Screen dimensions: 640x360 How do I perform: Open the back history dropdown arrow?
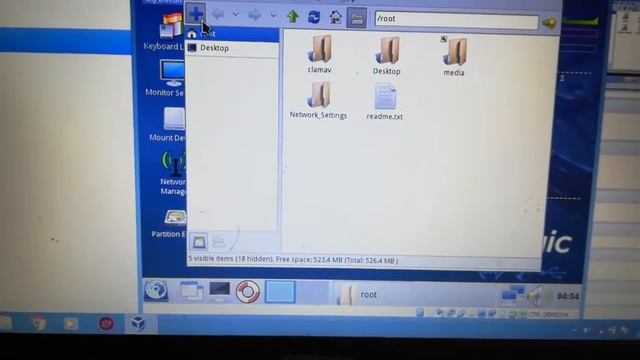(x=236, y=15)
